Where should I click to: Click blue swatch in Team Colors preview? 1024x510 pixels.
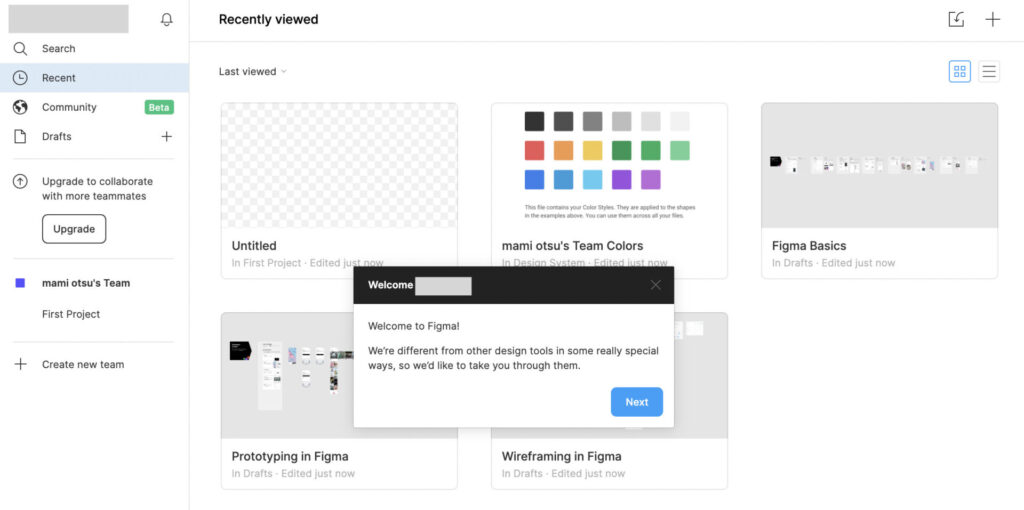pos(534,180)
